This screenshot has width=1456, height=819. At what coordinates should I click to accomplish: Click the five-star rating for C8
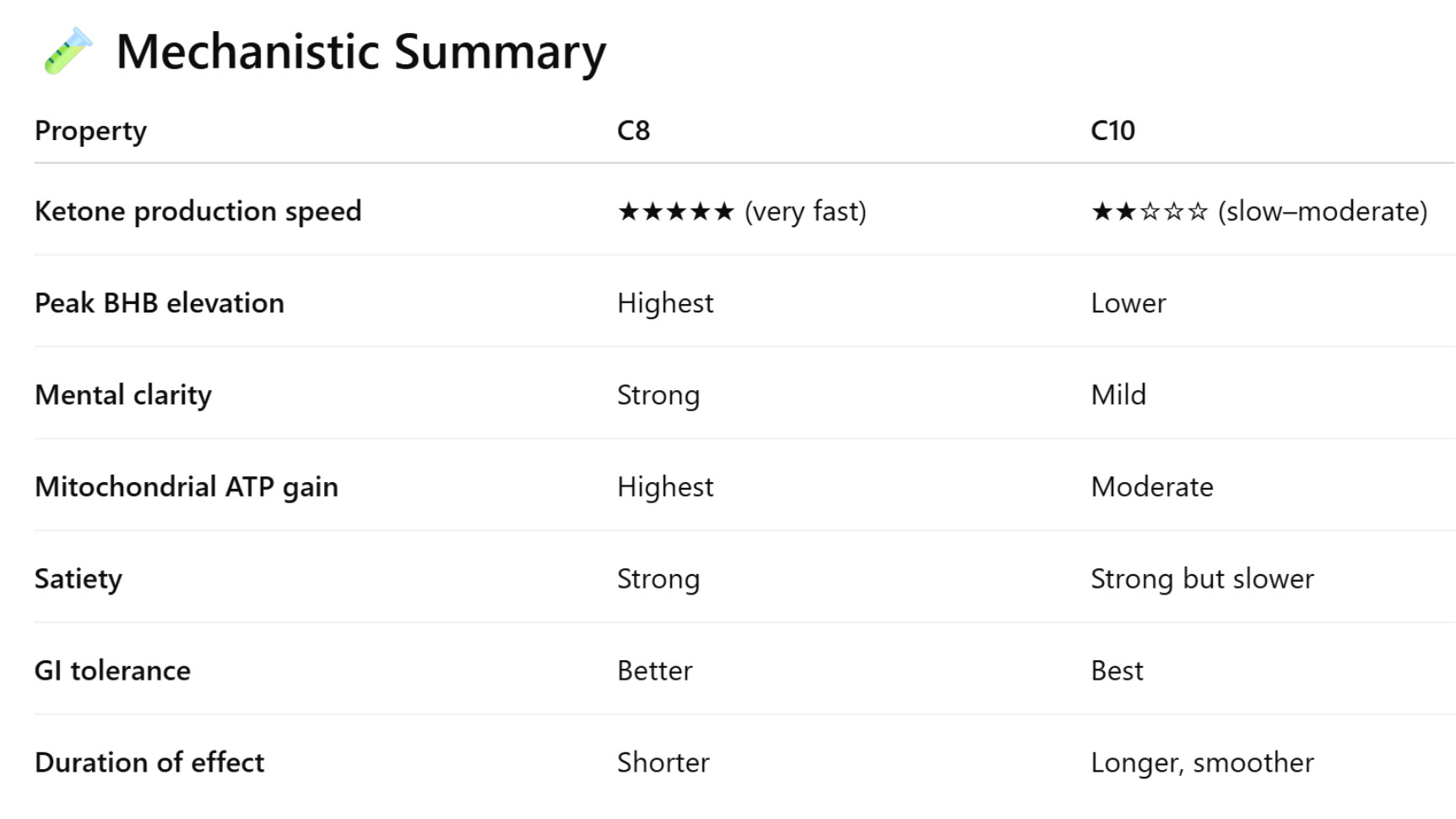(675, 211)
